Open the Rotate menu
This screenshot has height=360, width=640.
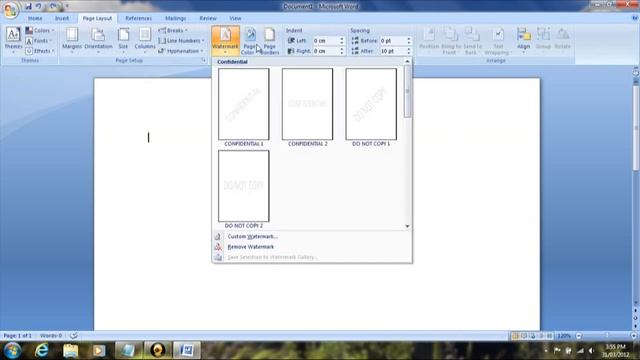[562, 40]
